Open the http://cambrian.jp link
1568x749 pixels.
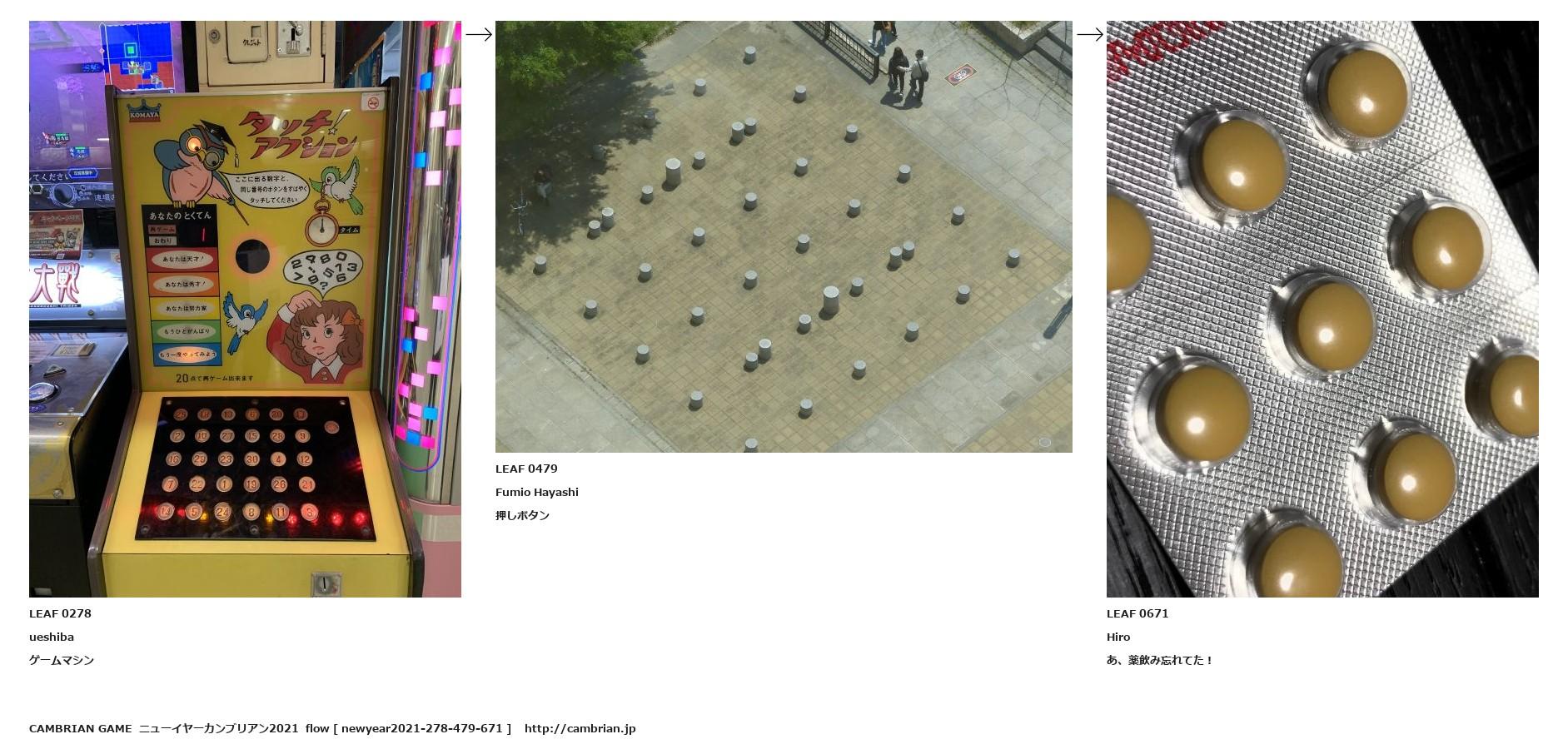(580, 728)
